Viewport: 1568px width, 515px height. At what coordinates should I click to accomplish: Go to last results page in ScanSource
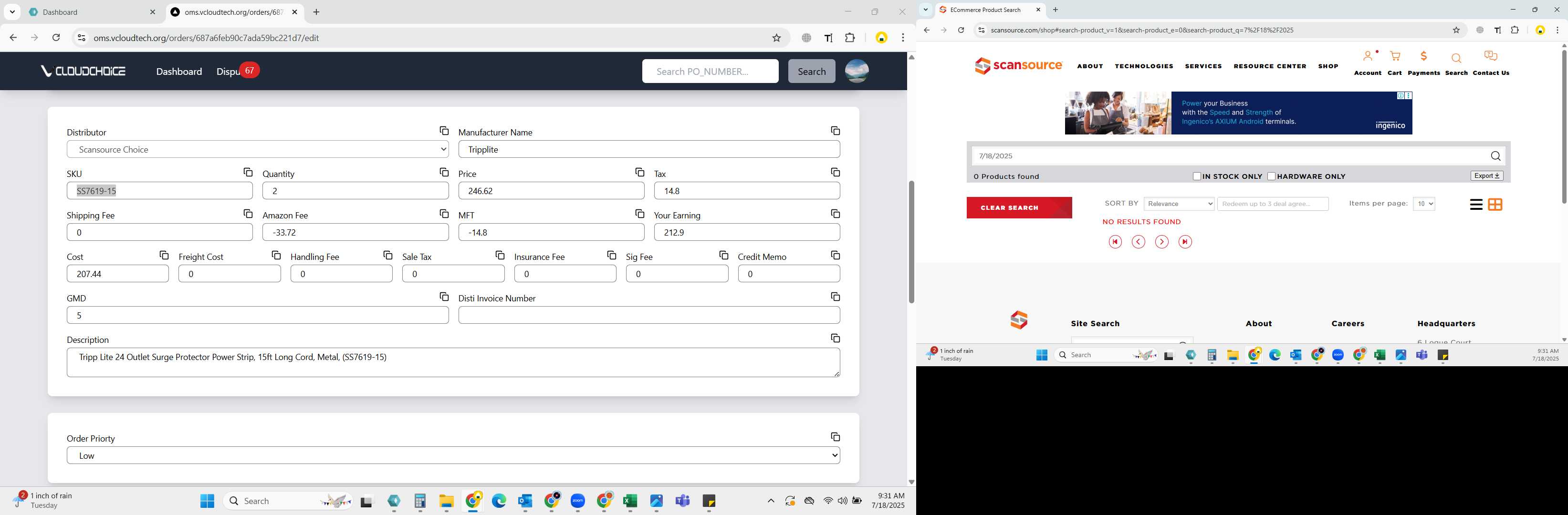coord(1184,242)
